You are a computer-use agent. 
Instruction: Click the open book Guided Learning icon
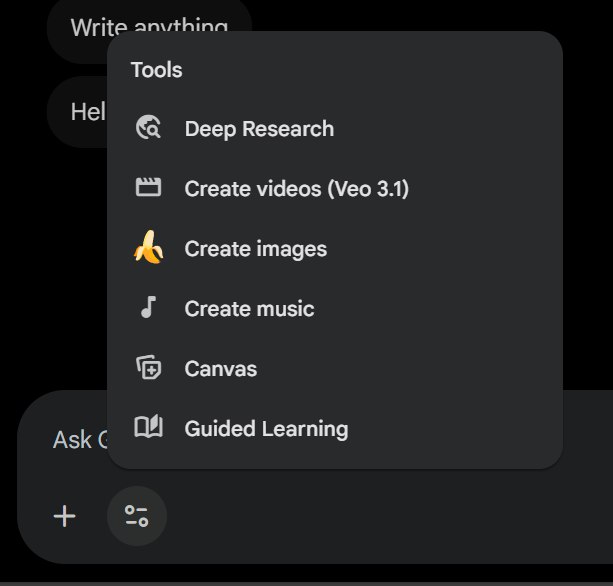point(148,428)
